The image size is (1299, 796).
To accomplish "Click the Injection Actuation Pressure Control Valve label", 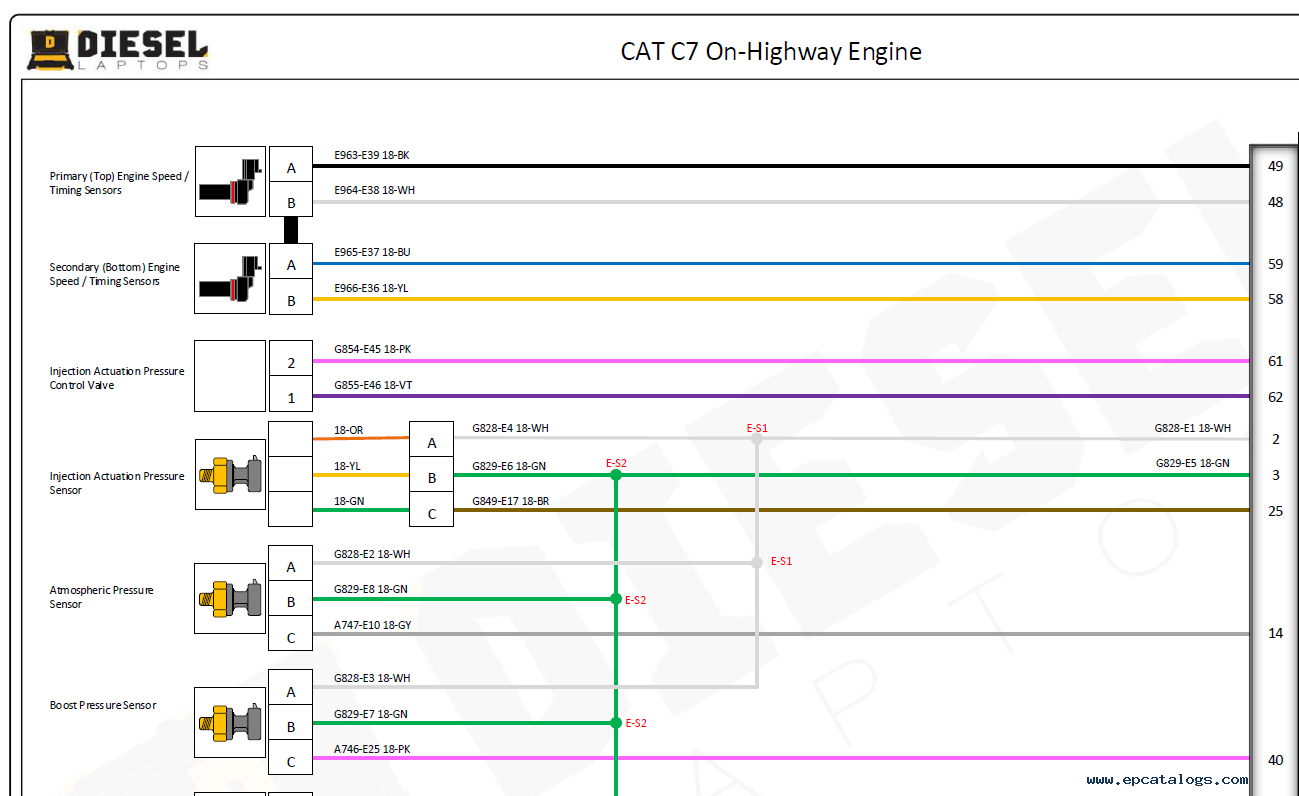I will pos(117,378).
